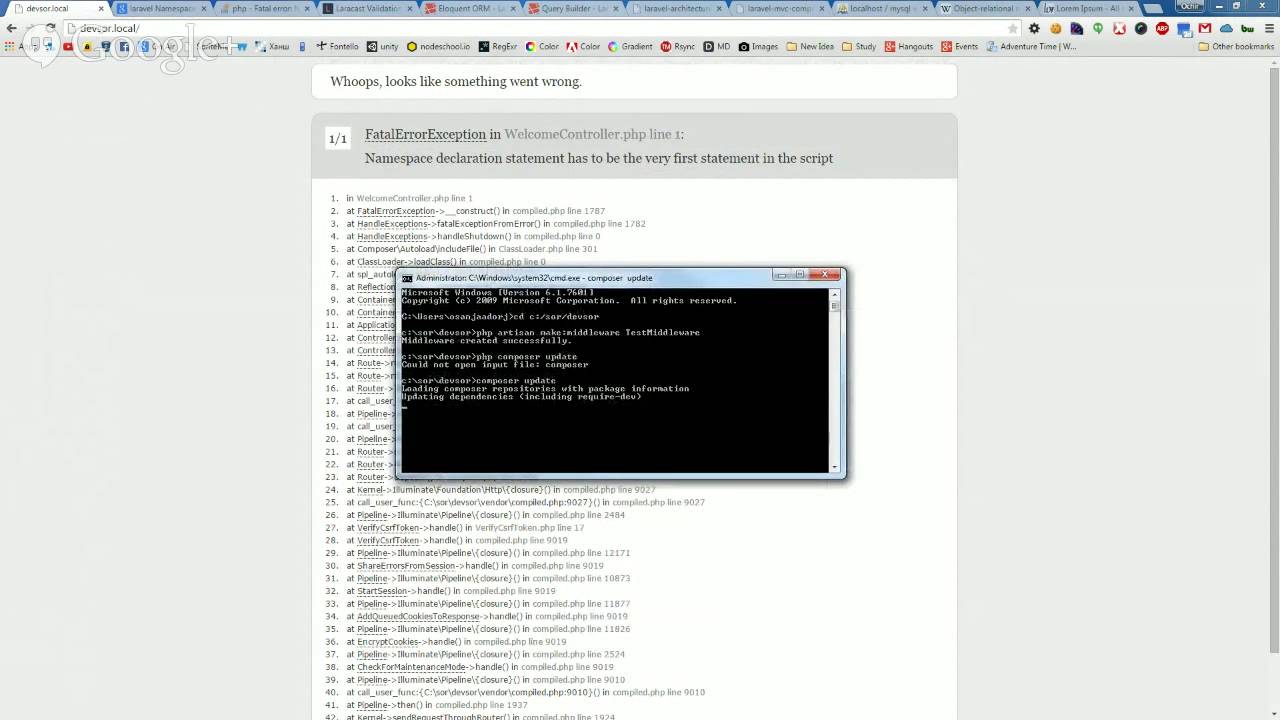Go back with the browser back arrow

(x=12, y=28)
